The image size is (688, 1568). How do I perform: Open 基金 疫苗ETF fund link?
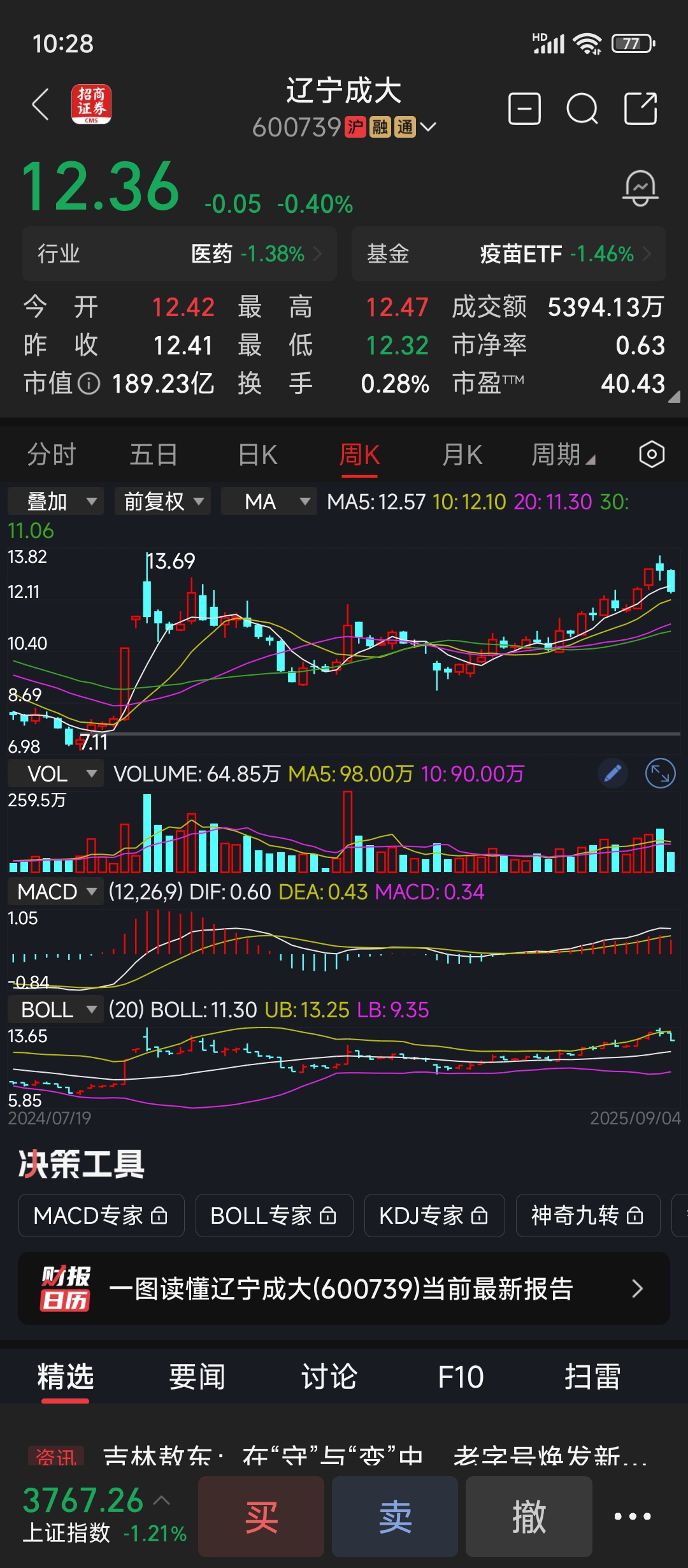point(508,254)
